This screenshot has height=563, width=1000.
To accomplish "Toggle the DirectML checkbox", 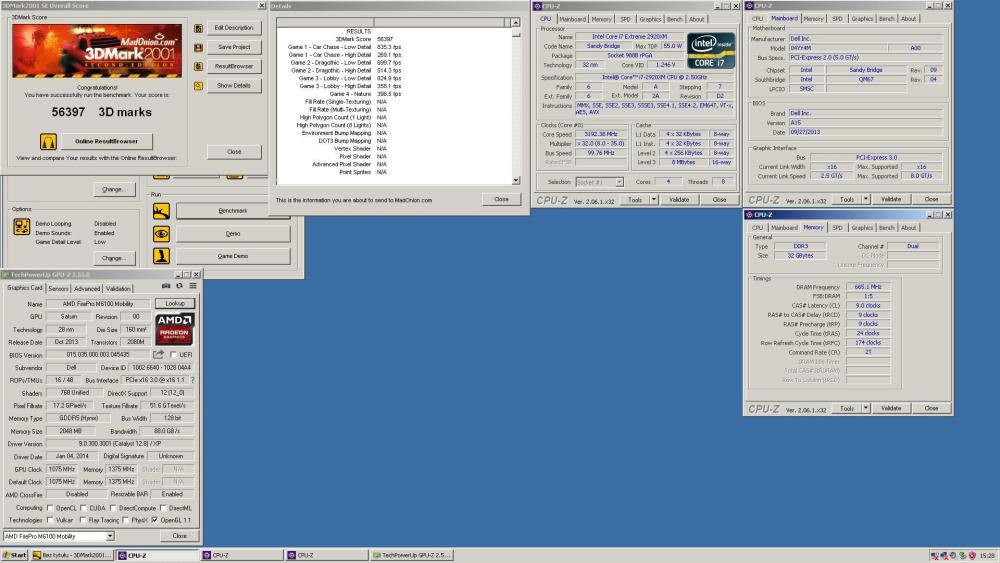I will point(163,508).
